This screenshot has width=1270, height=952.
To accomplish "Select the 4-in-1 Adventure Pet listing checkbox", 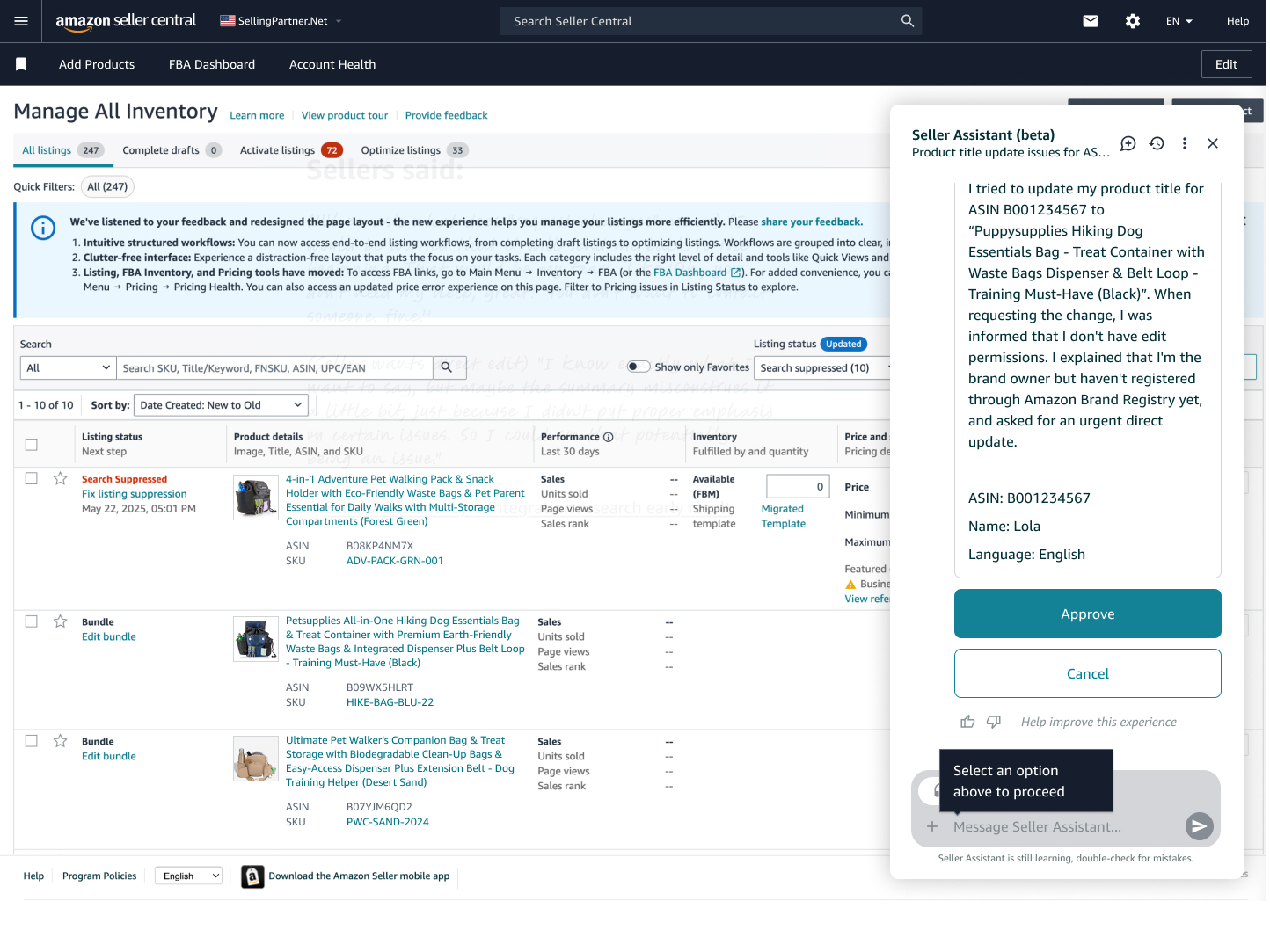I will (x=32, y=478).
